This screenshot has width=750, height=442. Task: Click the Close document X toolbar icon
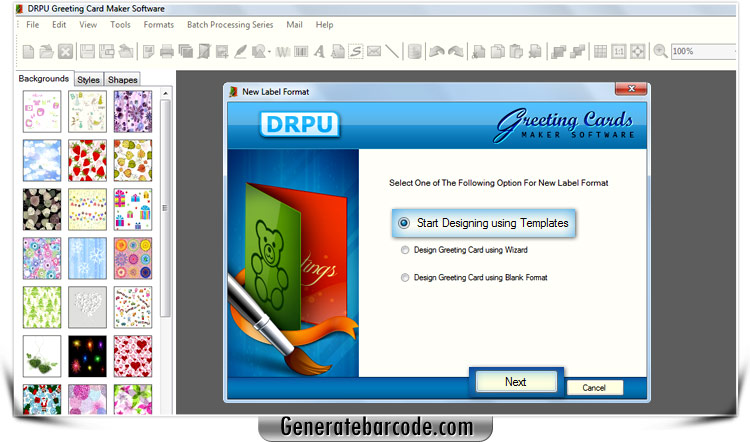click(66, 51)
